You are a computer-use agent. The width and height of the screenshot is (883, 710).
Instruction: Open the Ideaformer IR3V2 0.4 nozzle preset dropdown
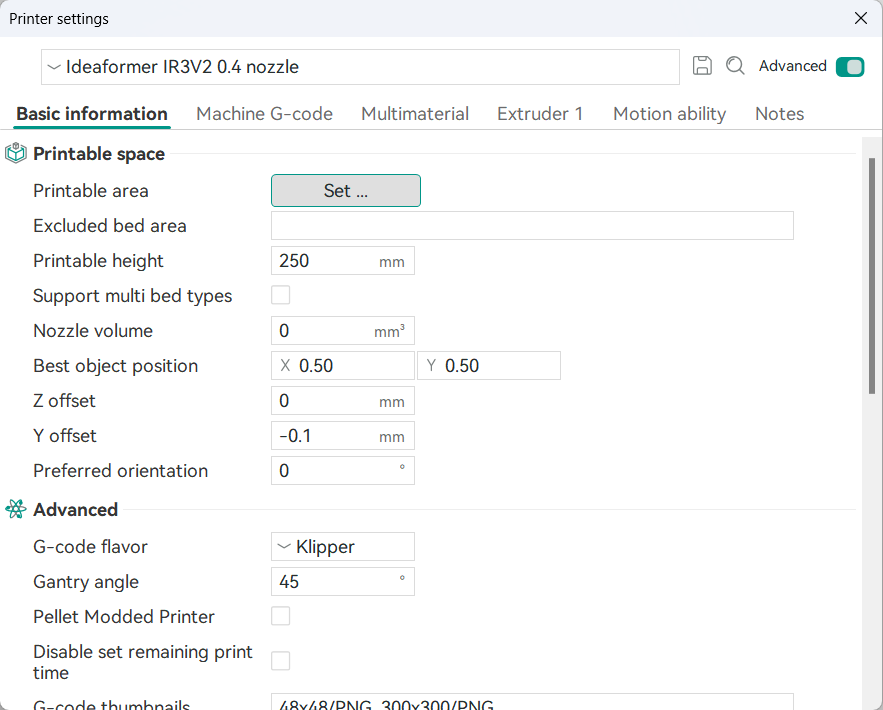pos(360,67)
